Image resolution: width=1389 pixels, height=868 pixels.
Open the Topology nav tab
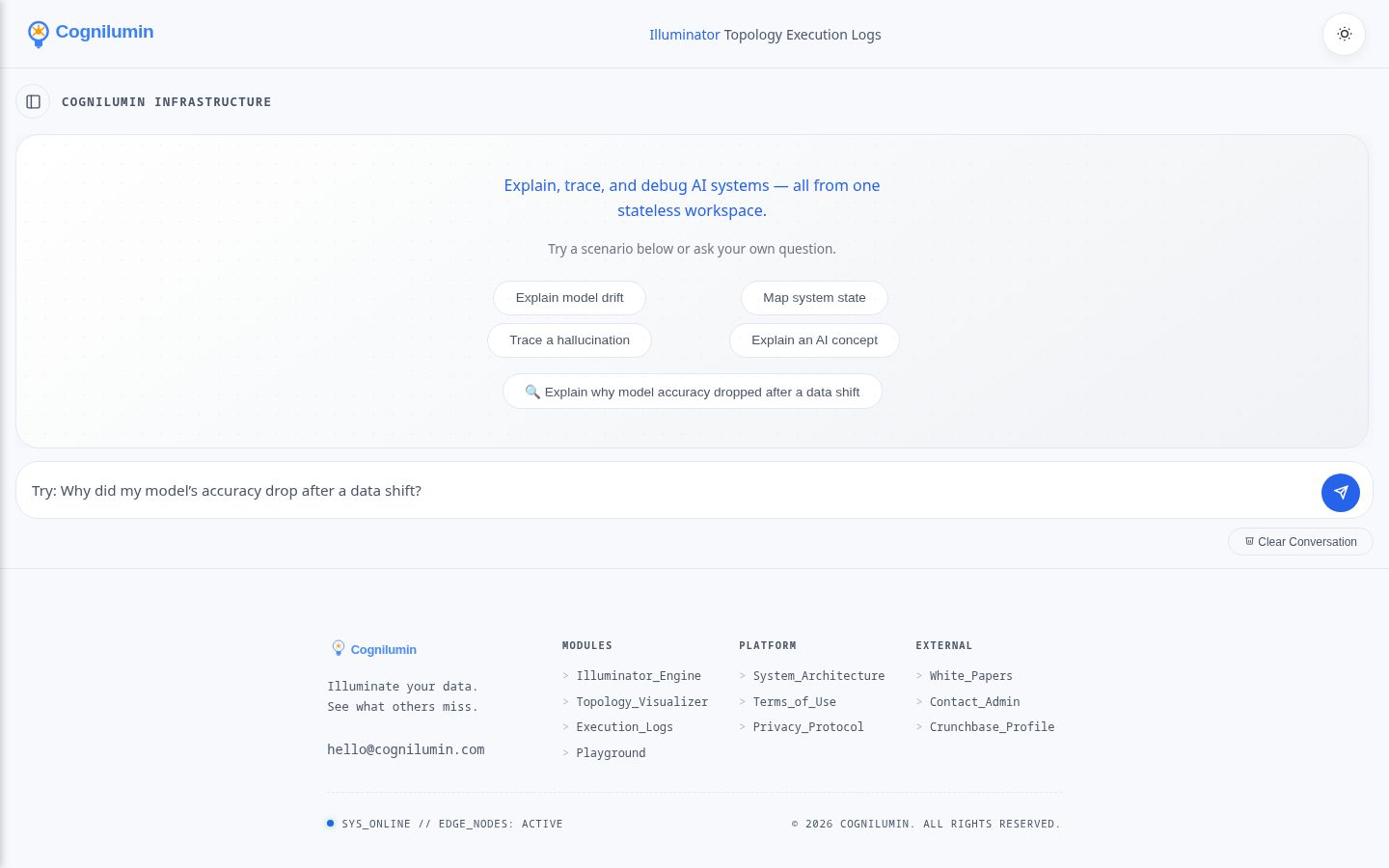(753, 35)
